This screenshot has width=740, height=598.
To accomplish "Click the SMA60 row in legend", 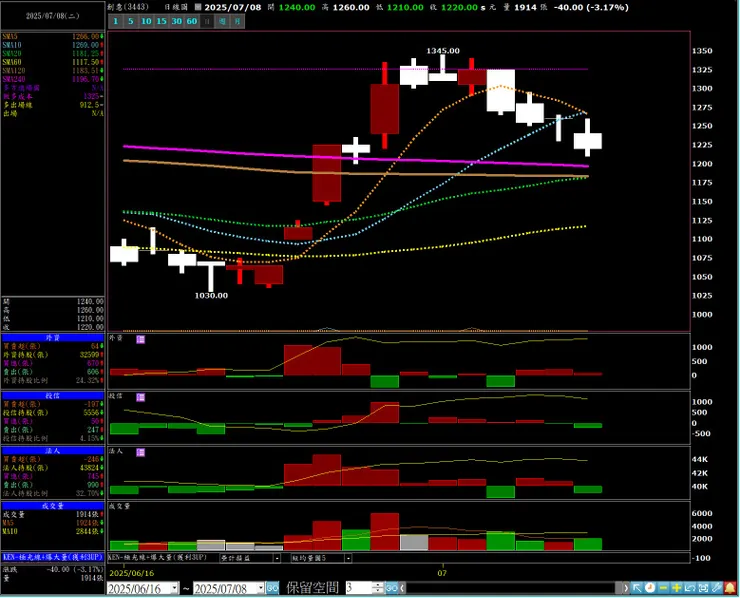I will 52,62.
